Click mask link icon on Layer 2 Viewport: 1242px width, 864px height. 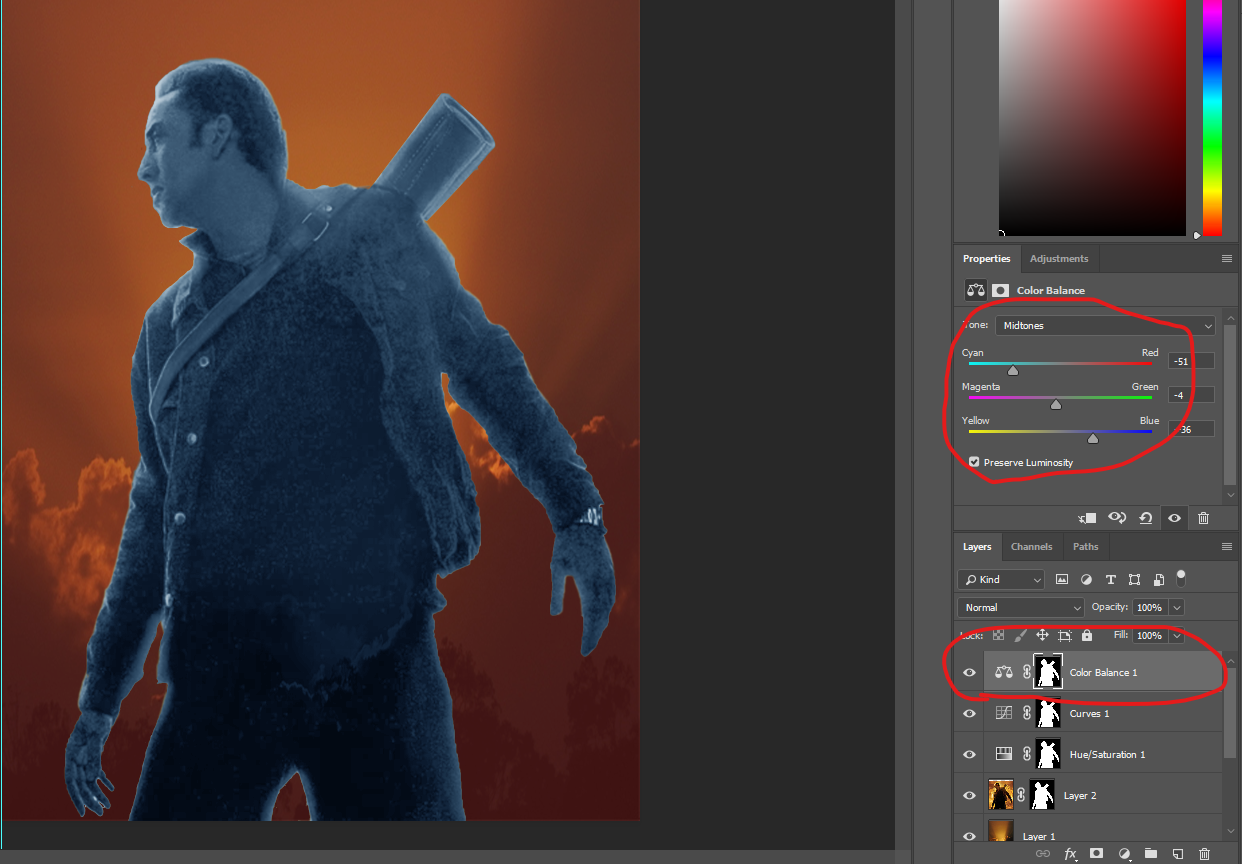[1021, 795]
